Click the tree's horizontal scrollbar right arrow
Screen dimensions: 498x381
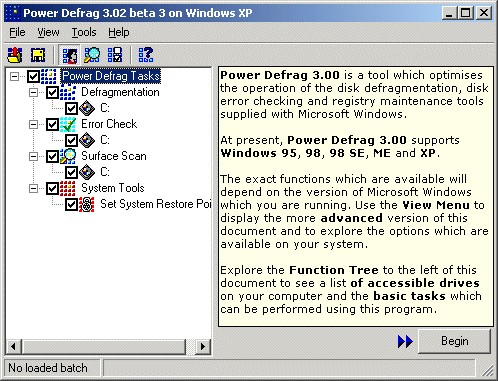coord(202,347)
